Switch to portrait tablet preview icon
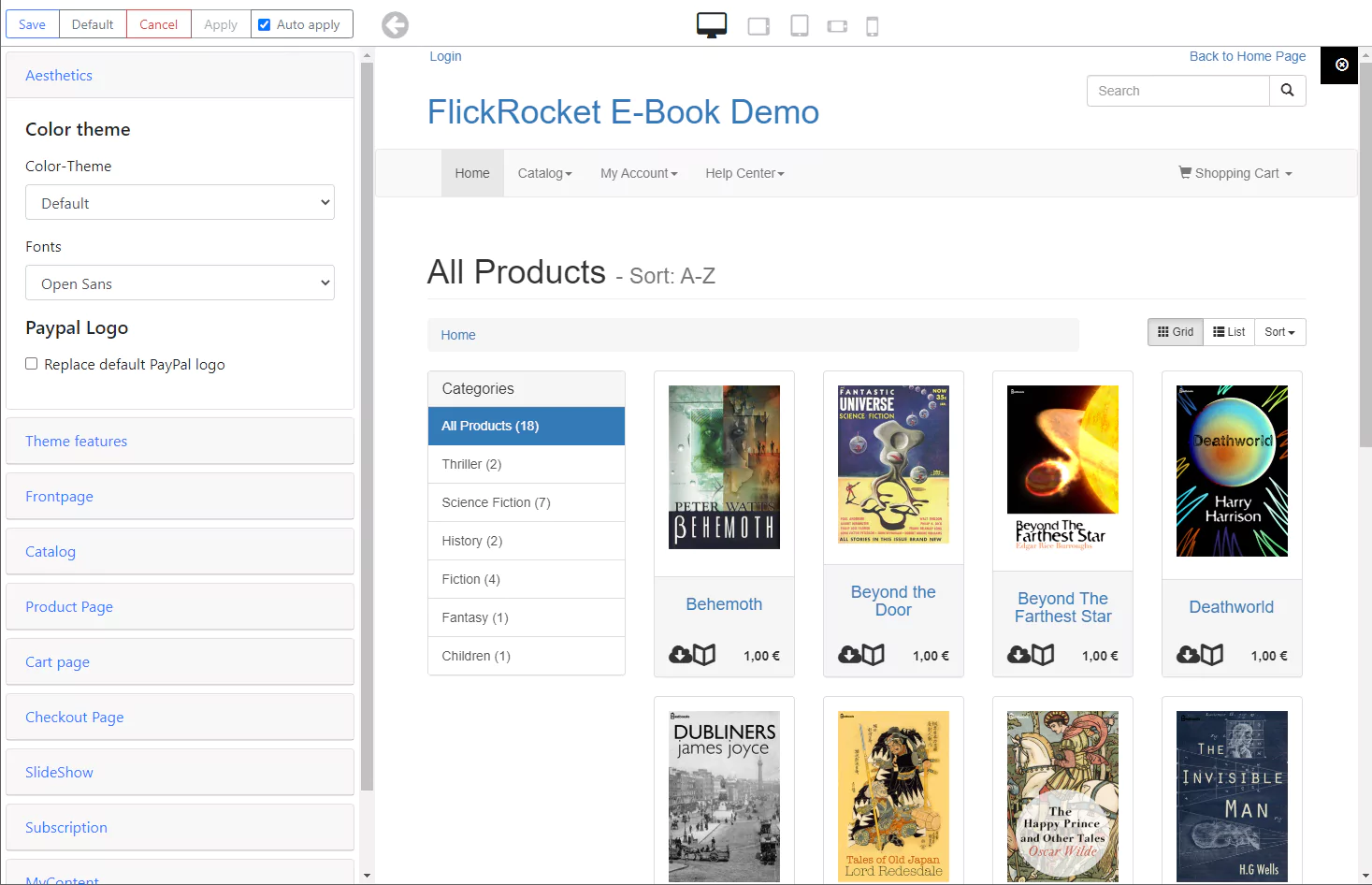This screenshot has width=1372, height=885. pyautogui.click(x=799, y=26)
